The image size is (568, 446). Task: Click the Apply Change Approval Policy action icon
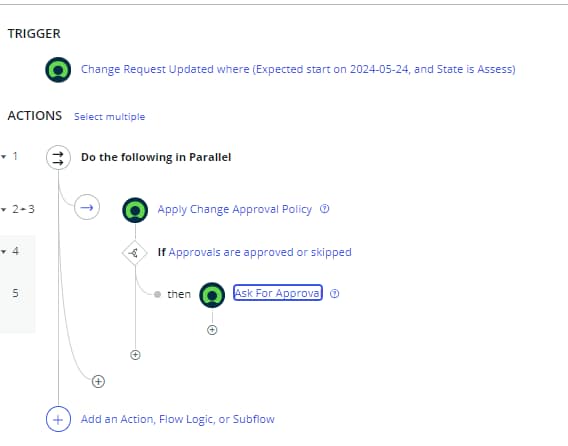tap(135, 210)
